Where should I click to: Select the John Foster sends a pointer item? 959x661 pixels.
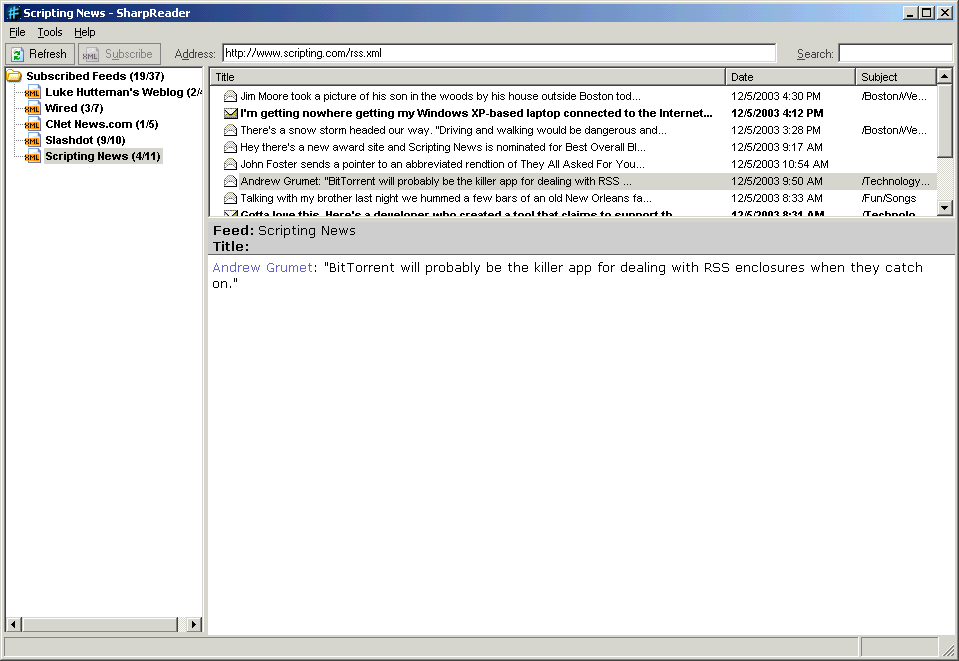click(x=442, y=164)
